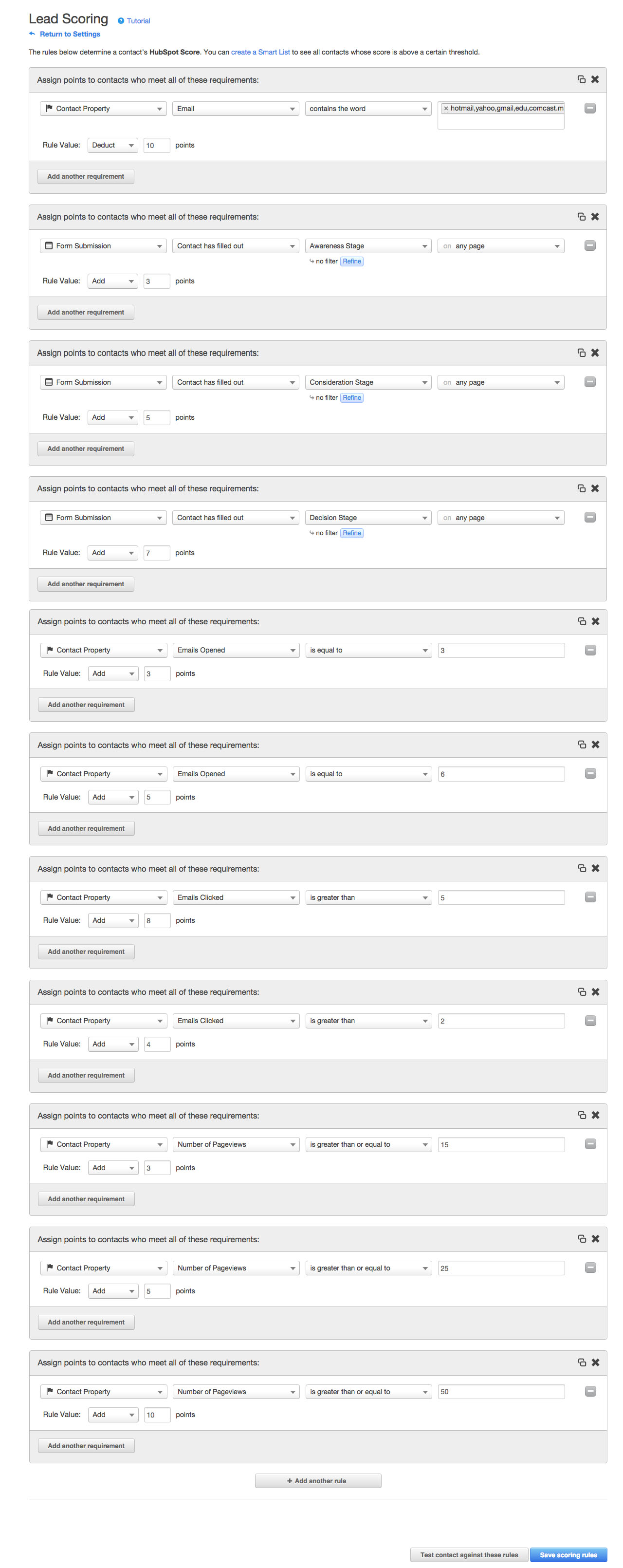623x1568 pixels.
Task: Delete the Number of Pageviews 50 rule
Action: tap(596, 1363)
